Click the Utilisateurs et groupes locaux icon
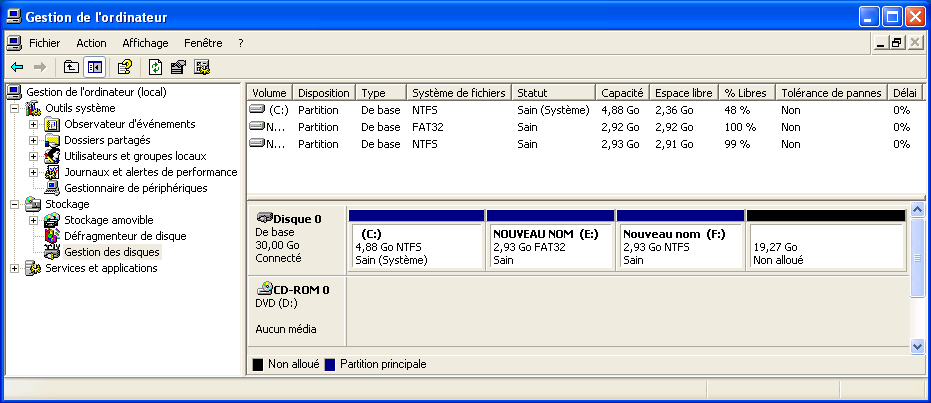 pyautogui.click(x=52, y=156)
